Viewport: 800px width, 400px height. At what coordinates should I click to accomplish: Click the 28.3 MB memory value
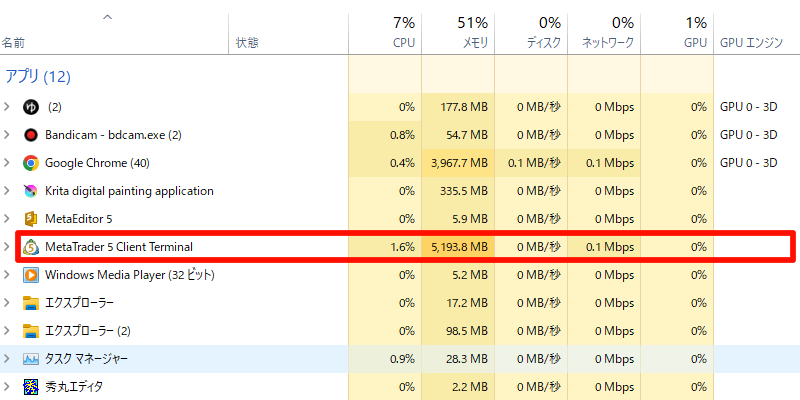click(x=466, y=359)
